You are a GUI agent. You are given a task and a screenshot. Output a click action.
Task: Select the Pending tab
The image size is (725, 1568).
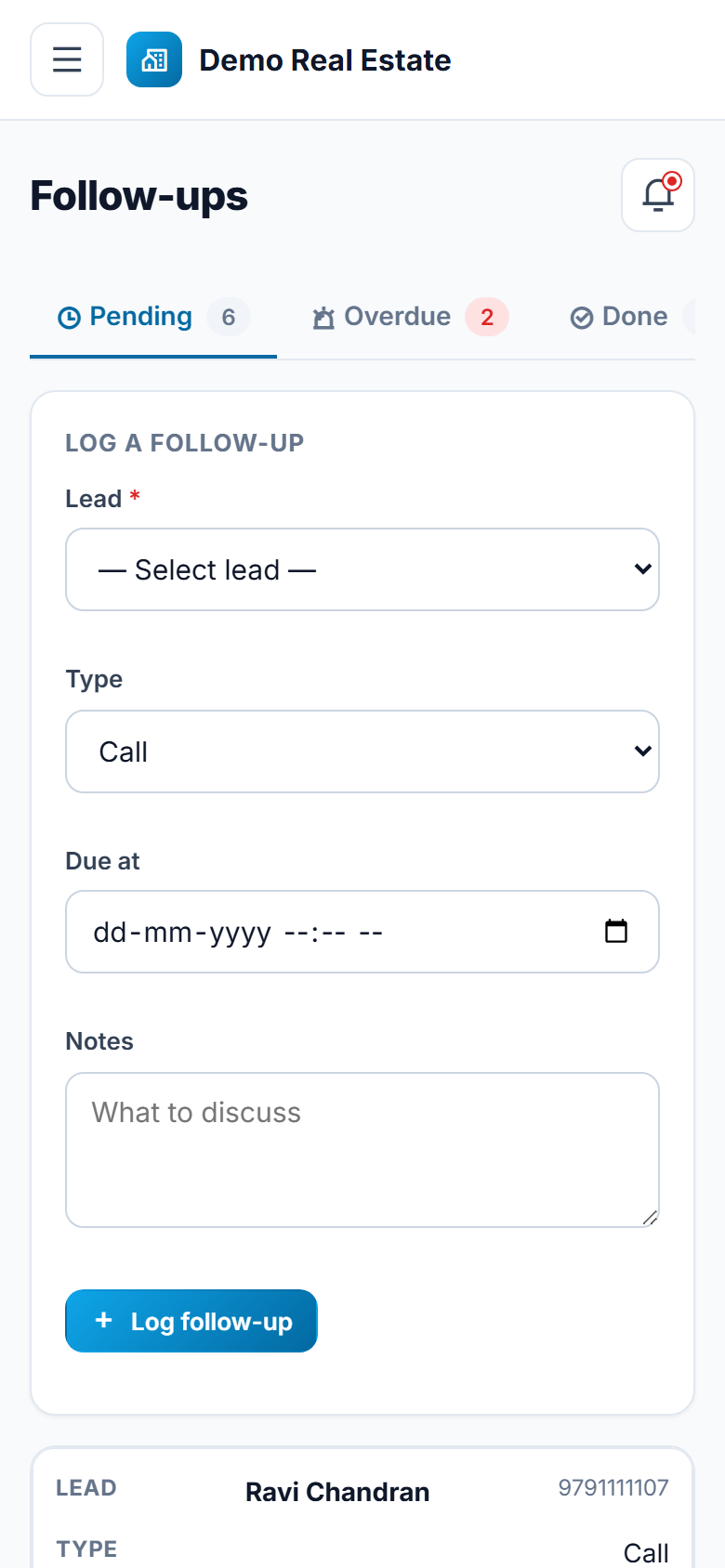[153, 317]
